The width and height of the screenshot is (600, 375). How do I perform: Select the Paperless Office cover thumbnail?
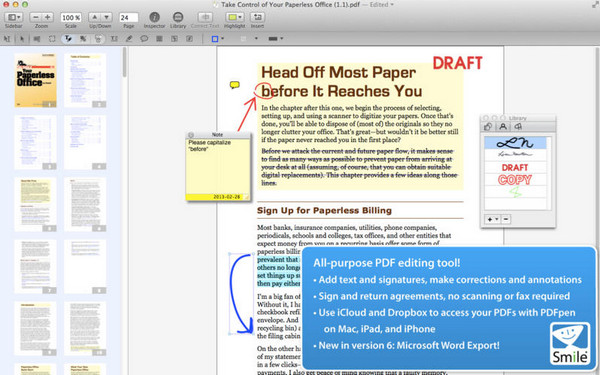pyautogui.click(x=36, y=80)
